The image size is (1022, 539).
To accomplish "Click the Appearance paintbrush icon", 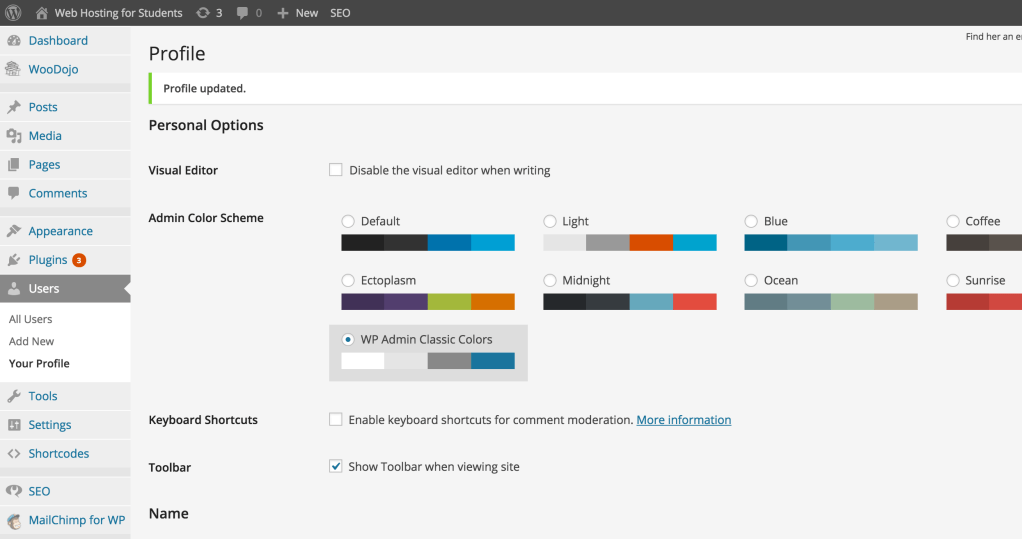I will coord(14,231).
